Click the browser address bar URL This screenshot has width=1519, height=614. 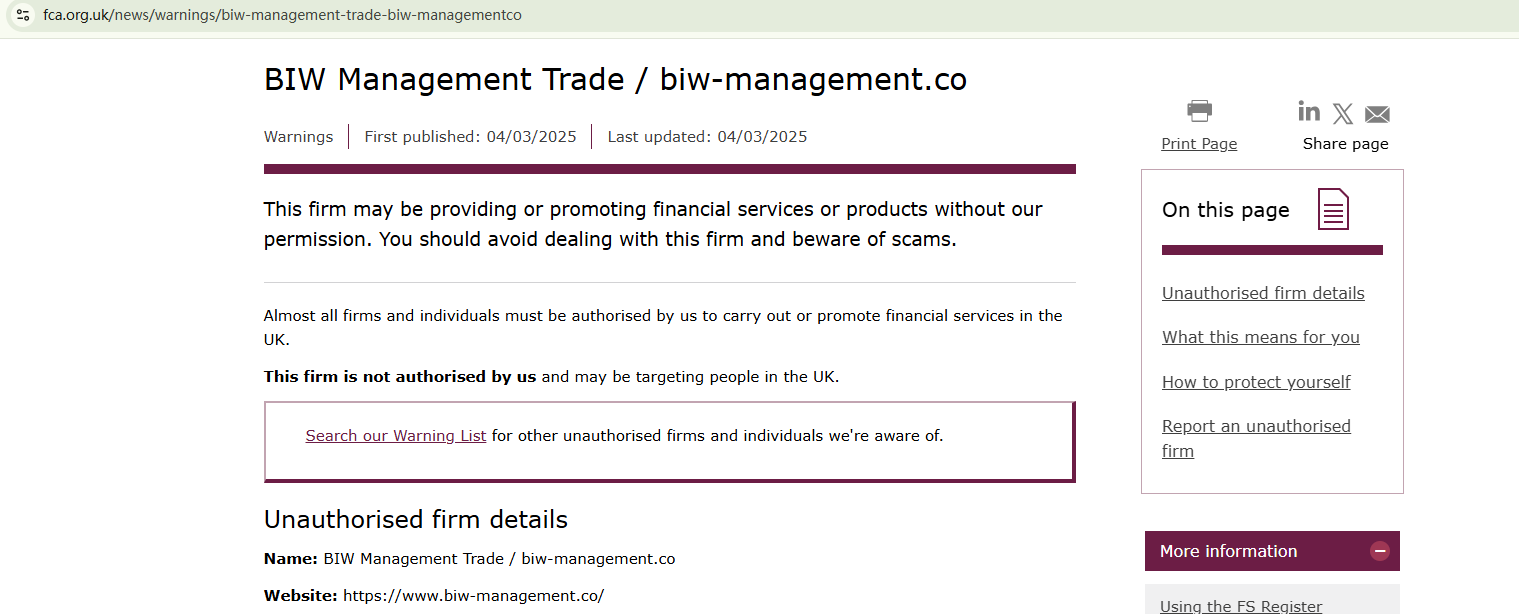(x=282, y=15)
